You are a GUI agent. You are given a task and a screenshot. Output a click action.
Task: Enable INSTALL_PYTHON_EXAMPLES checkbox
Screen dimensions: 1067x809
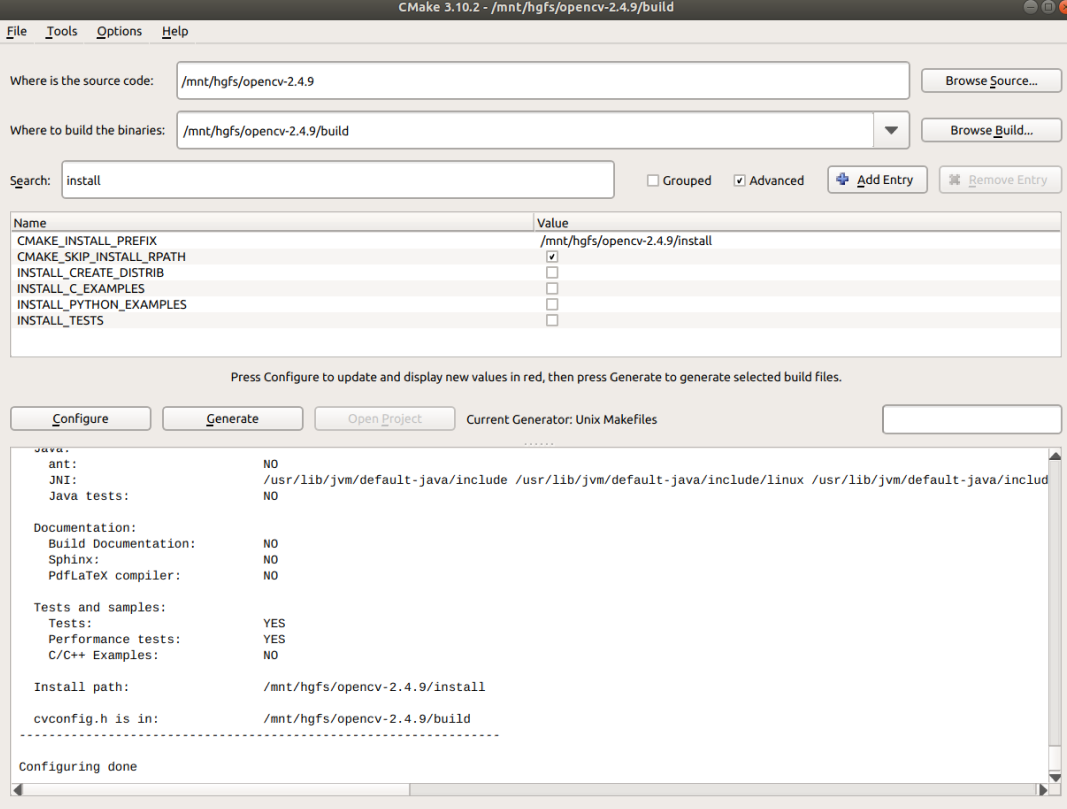(x=552, y=304)
